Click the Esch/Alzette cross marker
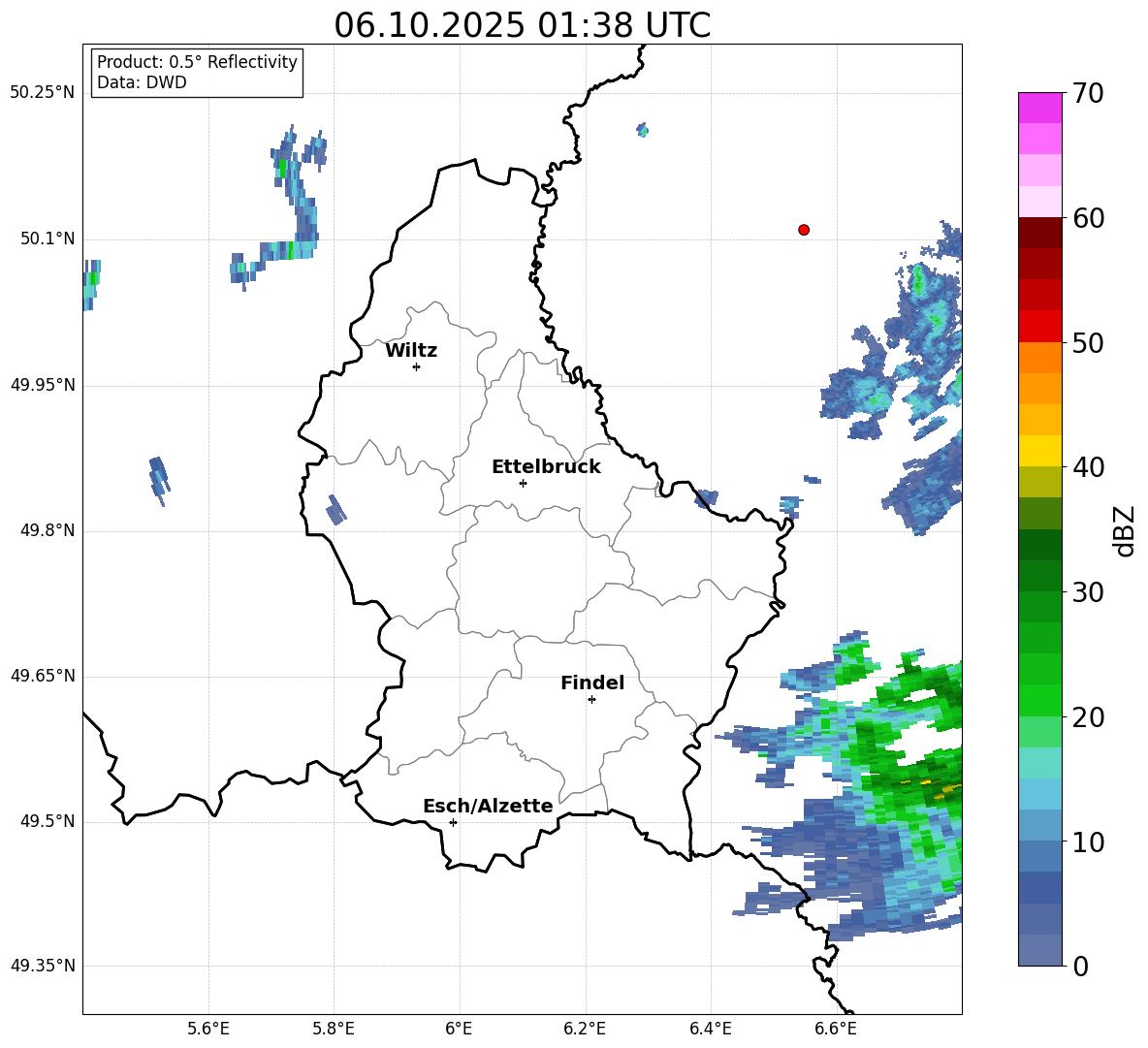 tap(453, 822)
